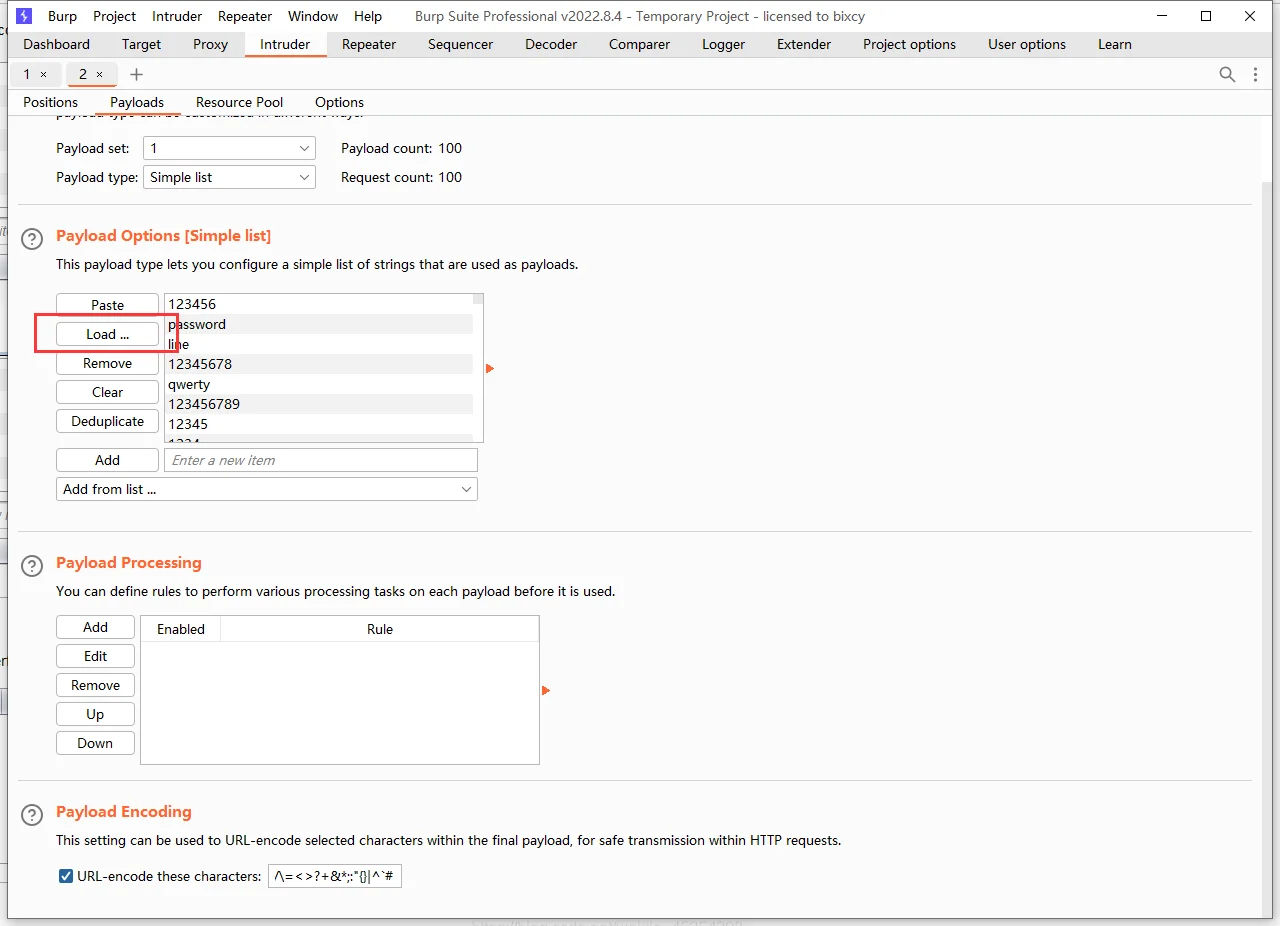The image size is (1280, 926).
Task: Add a new Intruder tab with plus icon
Action: pos(137,74)
